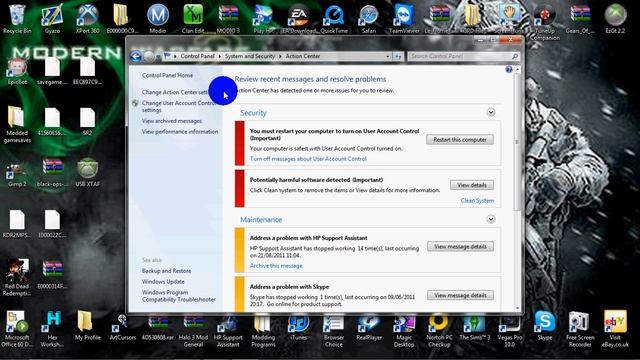Launch the Gimp 2 desktop shortcut
This screenshot has height=360, width=640.
(x=17, y=173)
